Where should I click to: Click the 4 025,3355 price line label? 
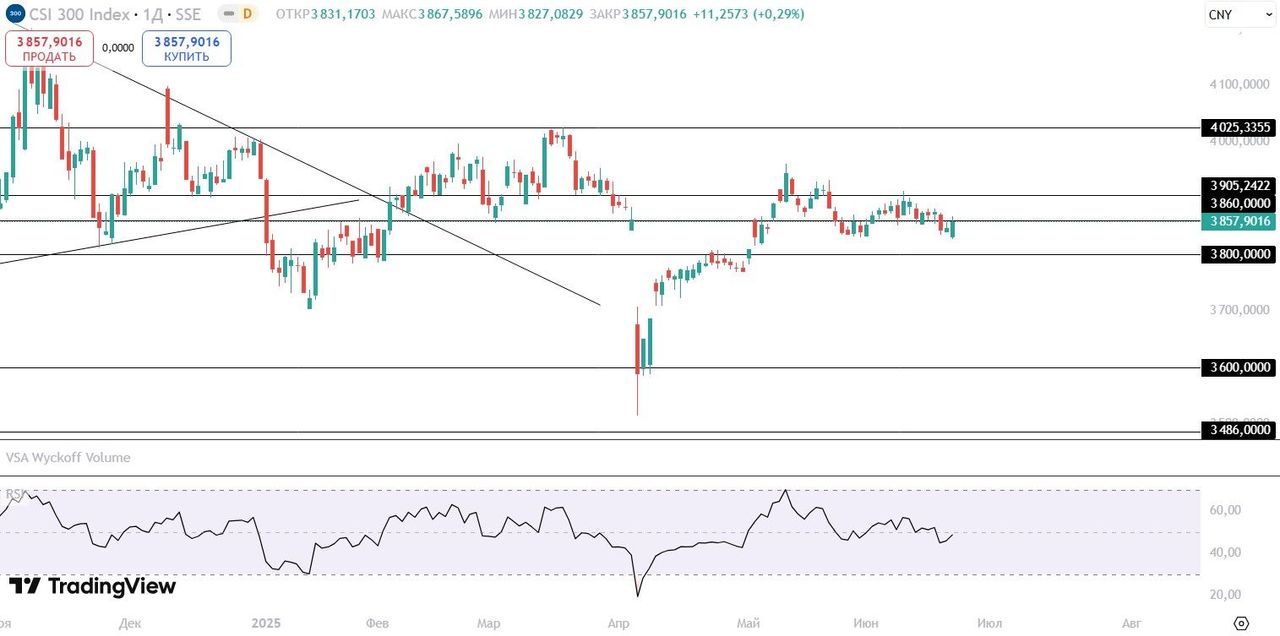tap(1238, 128)
